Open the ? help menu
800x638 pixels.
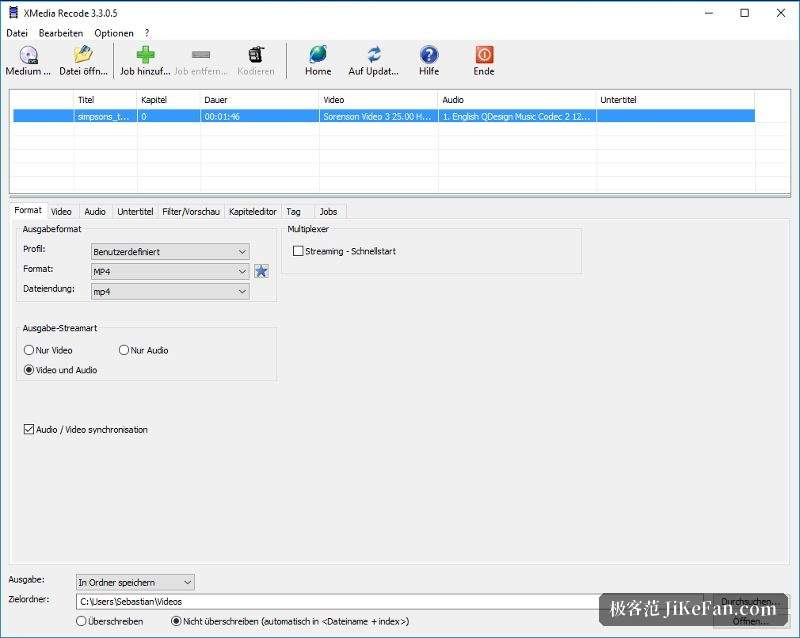147,33
